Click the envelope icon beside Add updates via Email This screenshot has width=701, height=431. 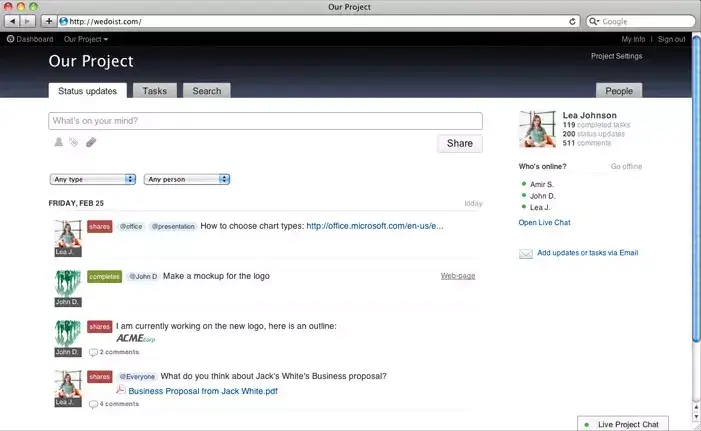point(526,254)
